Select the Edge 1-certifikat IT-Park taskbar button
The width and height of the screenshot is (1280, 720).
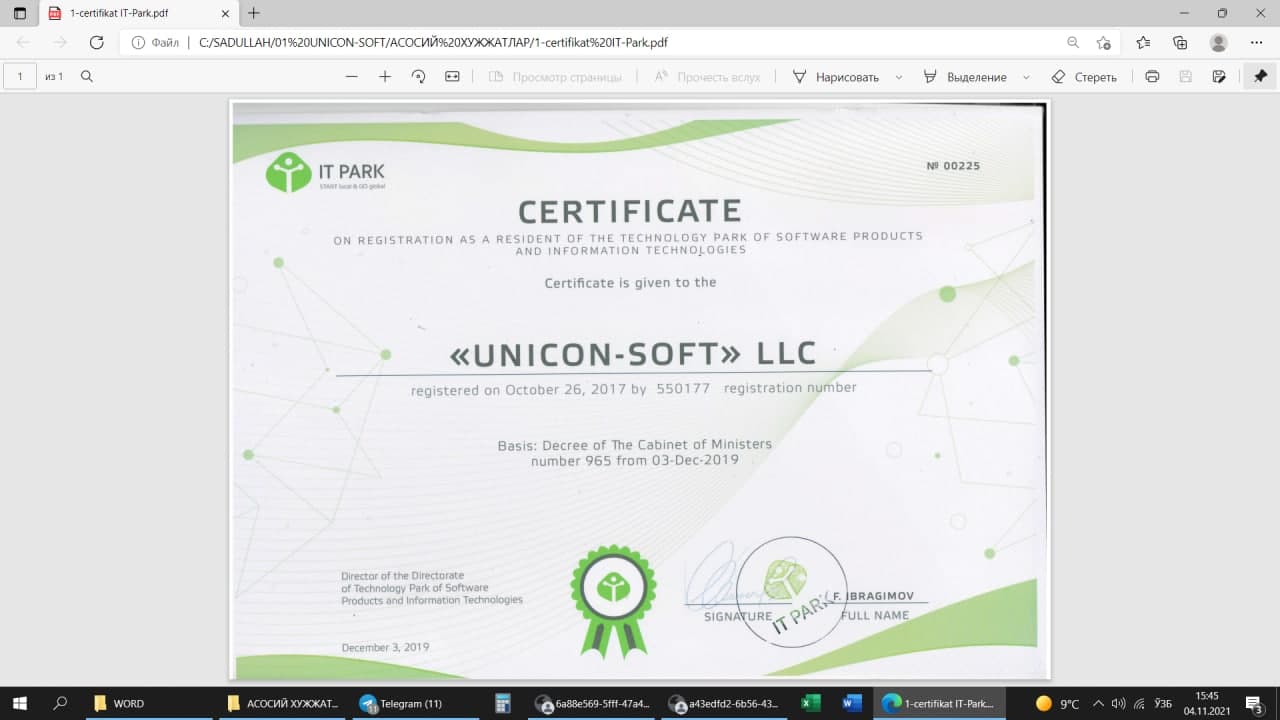coord(940,703)
